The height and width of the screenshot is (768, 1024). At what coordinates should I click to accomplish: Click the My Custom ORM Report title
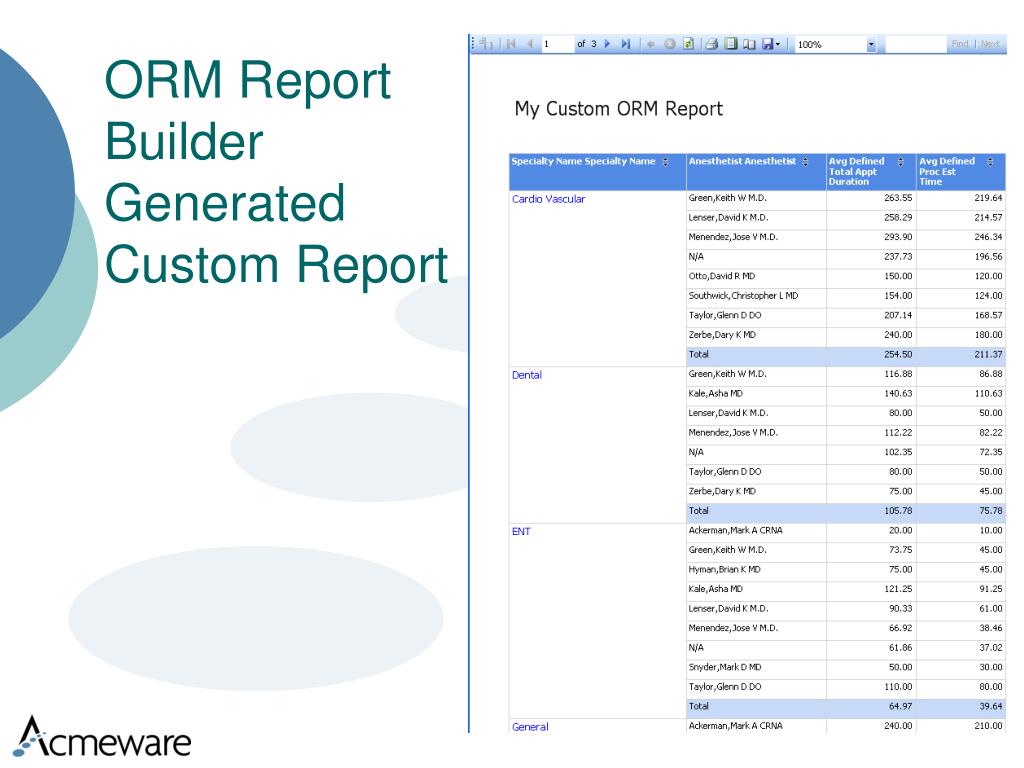[x=618, y=108]
